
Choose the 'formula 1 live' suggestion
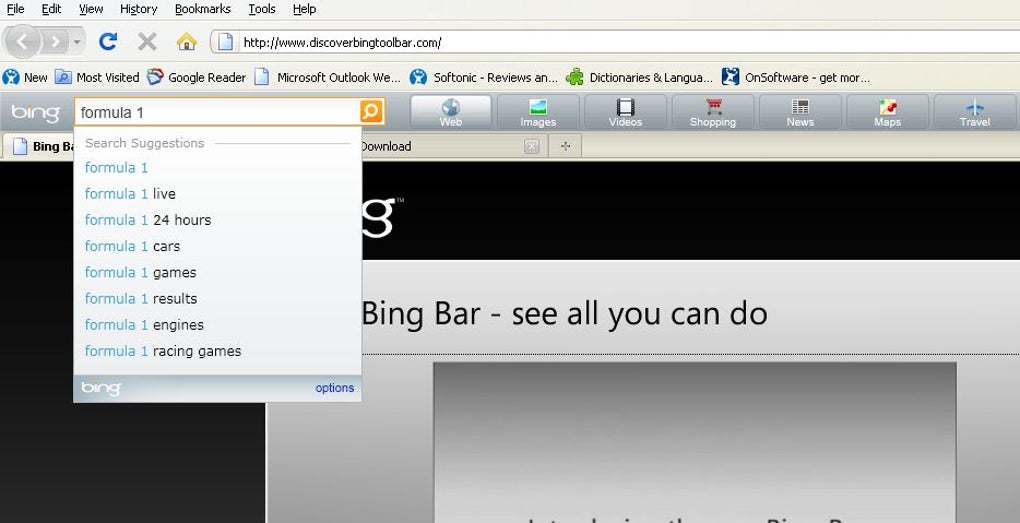click(217, 194)
